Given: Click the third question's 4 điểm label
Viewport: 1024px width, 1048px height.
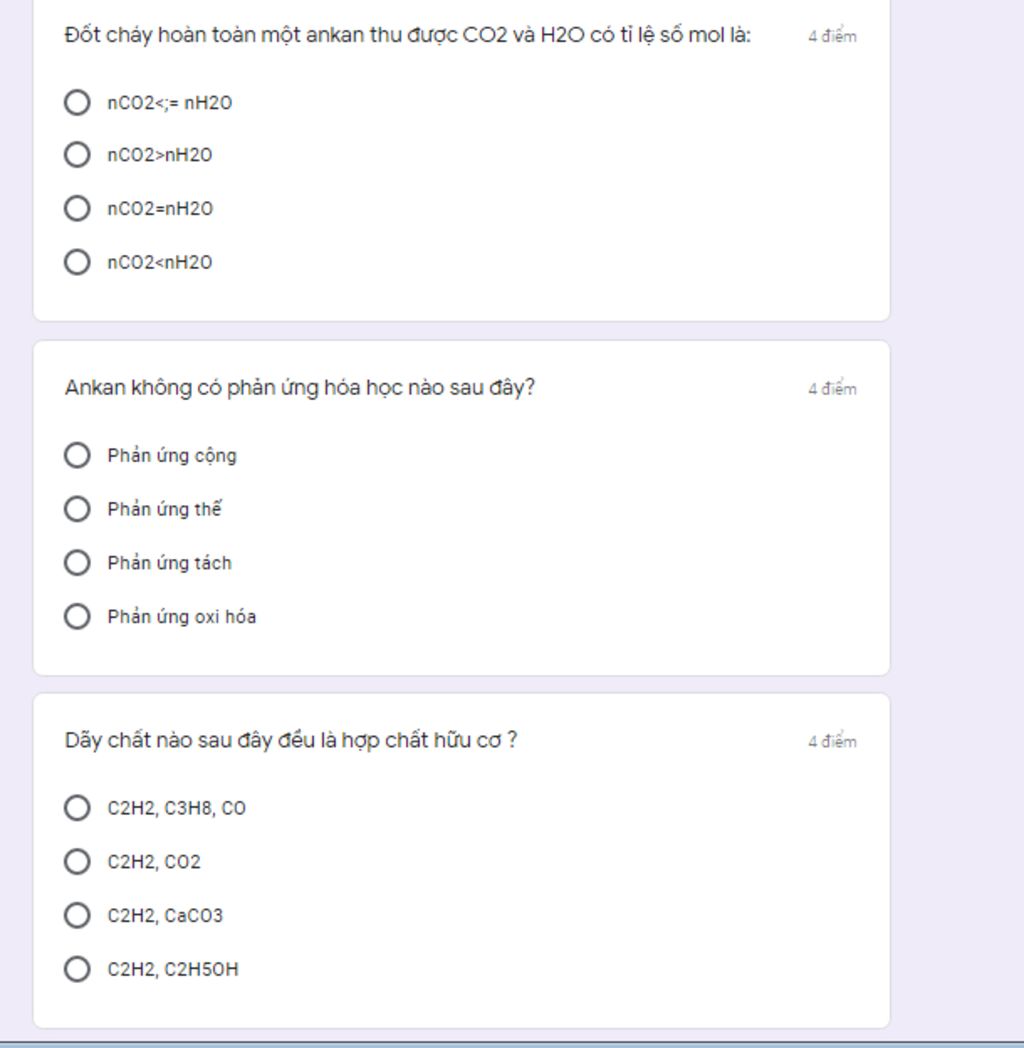Looking at the screenshot, I should (832, 741).
